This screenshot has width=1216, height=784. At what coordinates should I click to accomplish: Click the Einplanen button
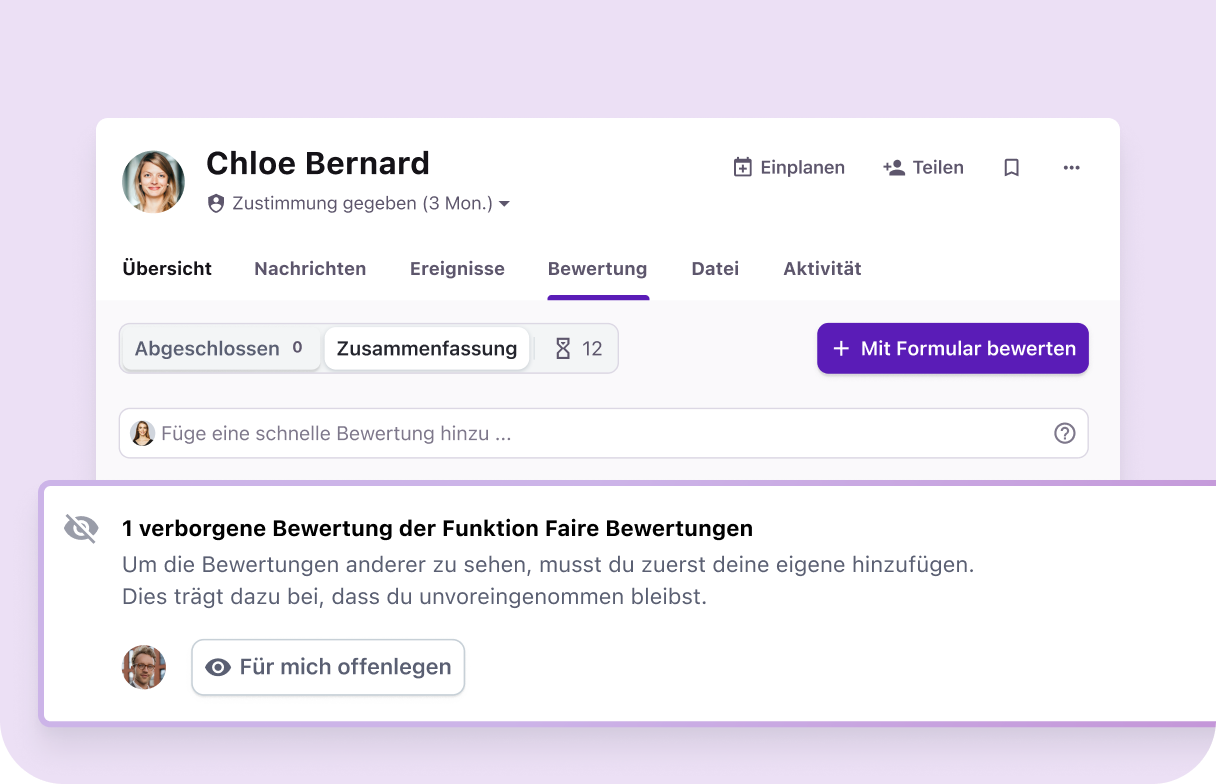click(x=789, y=168)
